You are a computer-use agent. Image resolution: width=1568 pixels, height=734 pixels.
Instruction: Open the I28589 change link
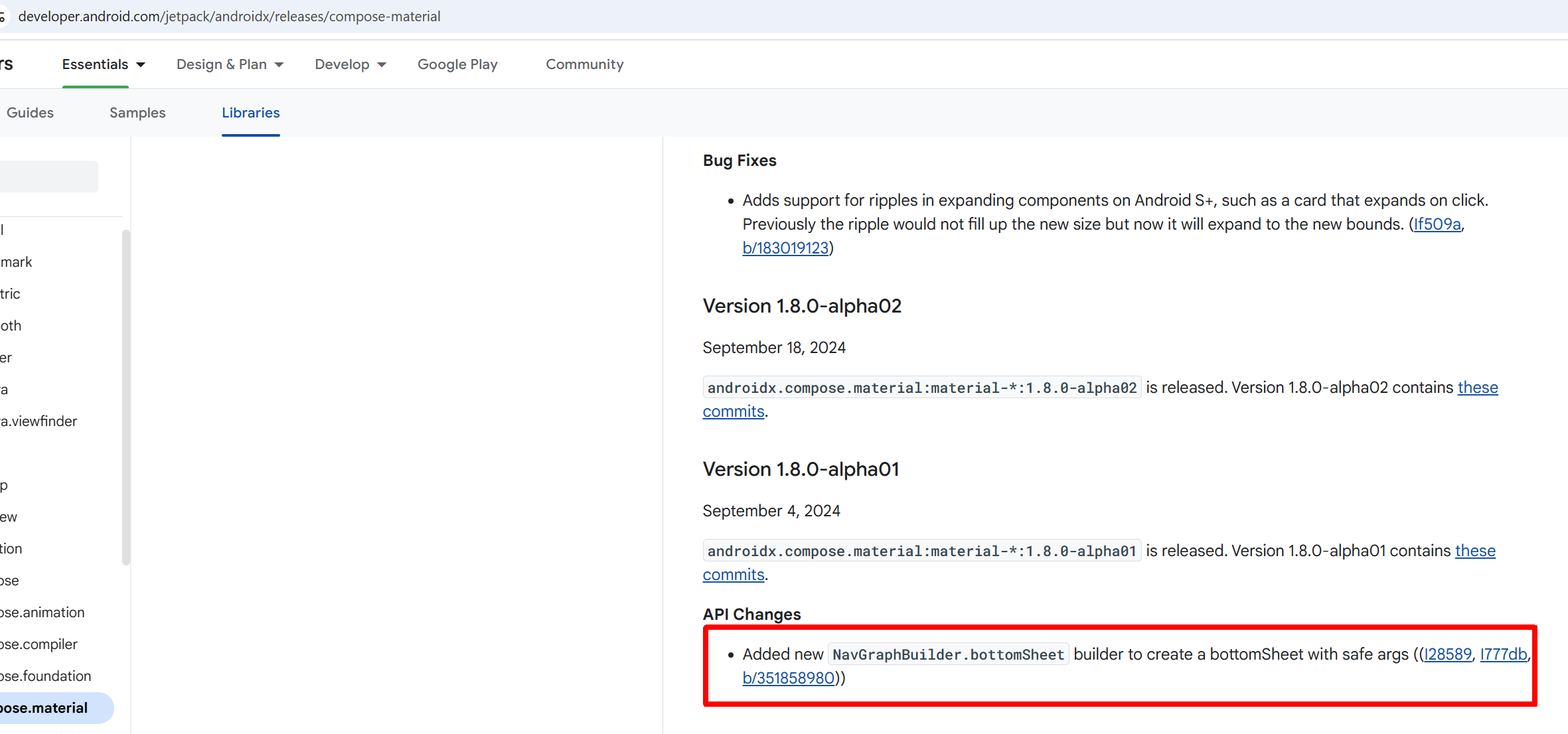coord(1447,654)
